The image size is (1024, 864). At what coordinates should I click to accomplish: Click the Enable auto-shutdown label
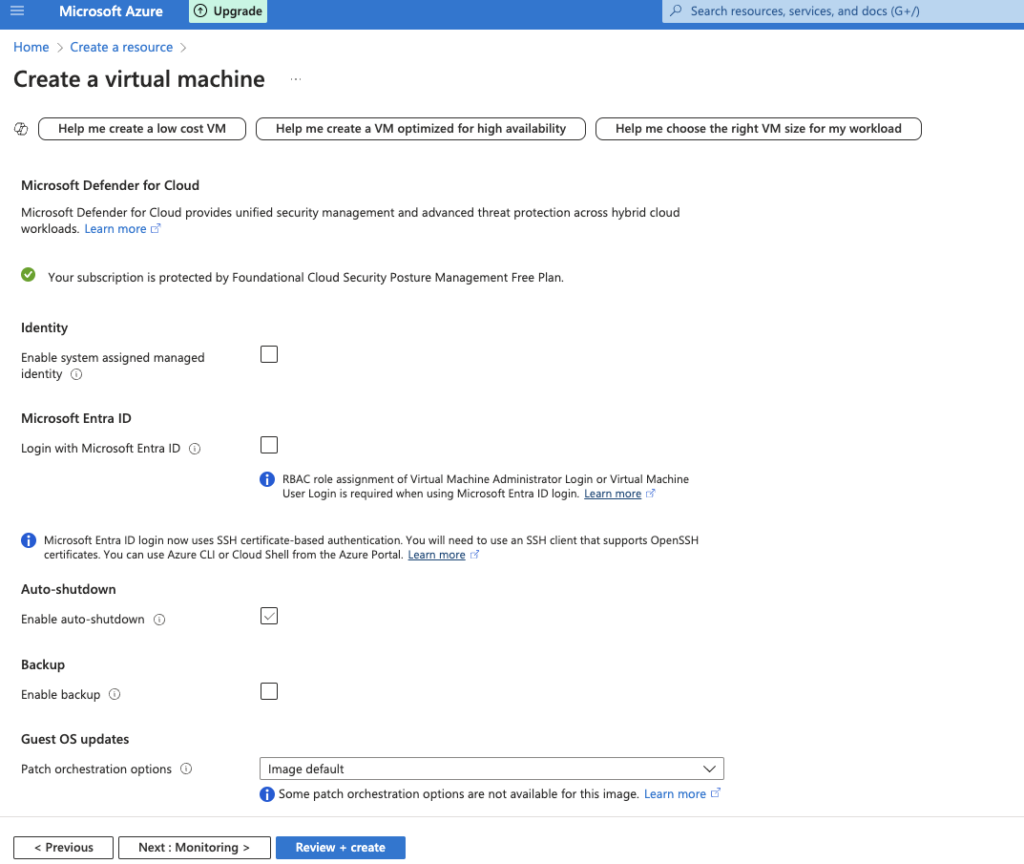pyautogui.click(x=82, y=619)
